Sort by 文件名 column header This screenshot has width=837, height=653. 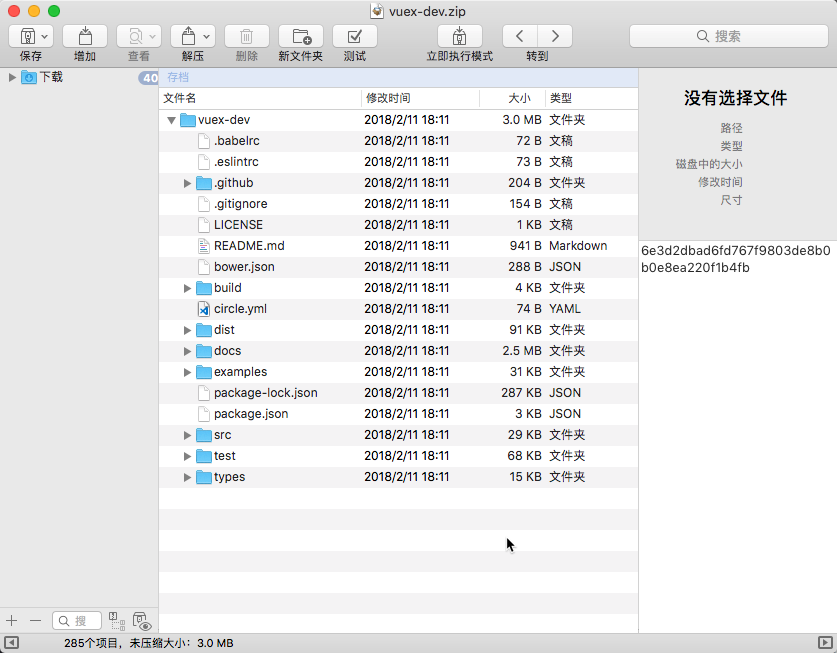click(x=260, y=98)
